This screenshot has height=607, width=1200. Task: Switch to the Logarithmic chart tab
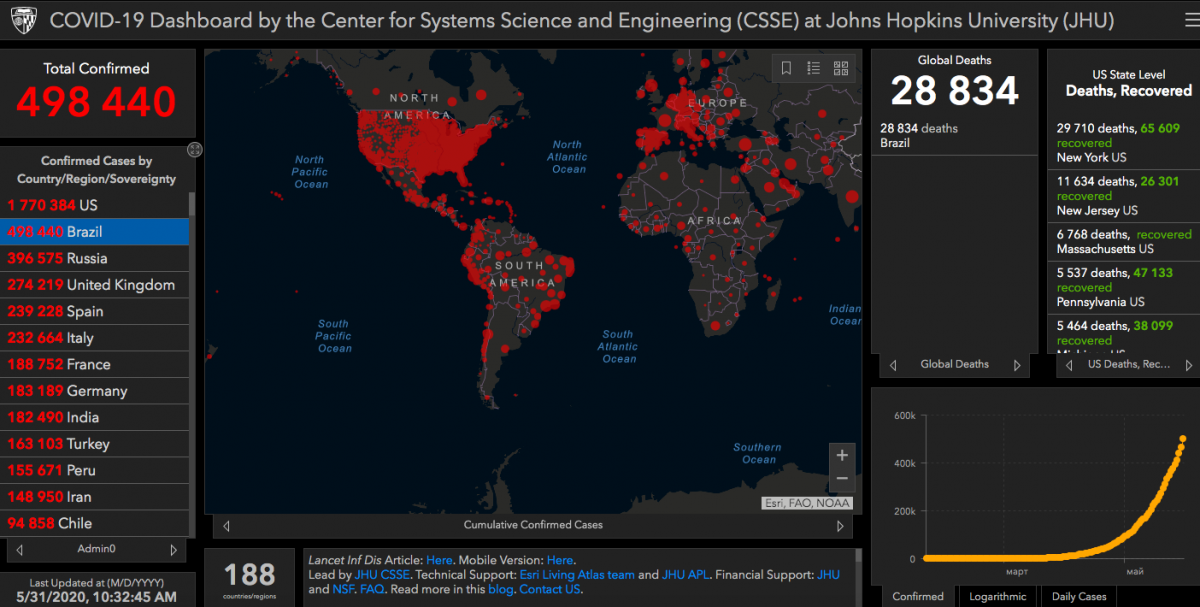[998, 596]
